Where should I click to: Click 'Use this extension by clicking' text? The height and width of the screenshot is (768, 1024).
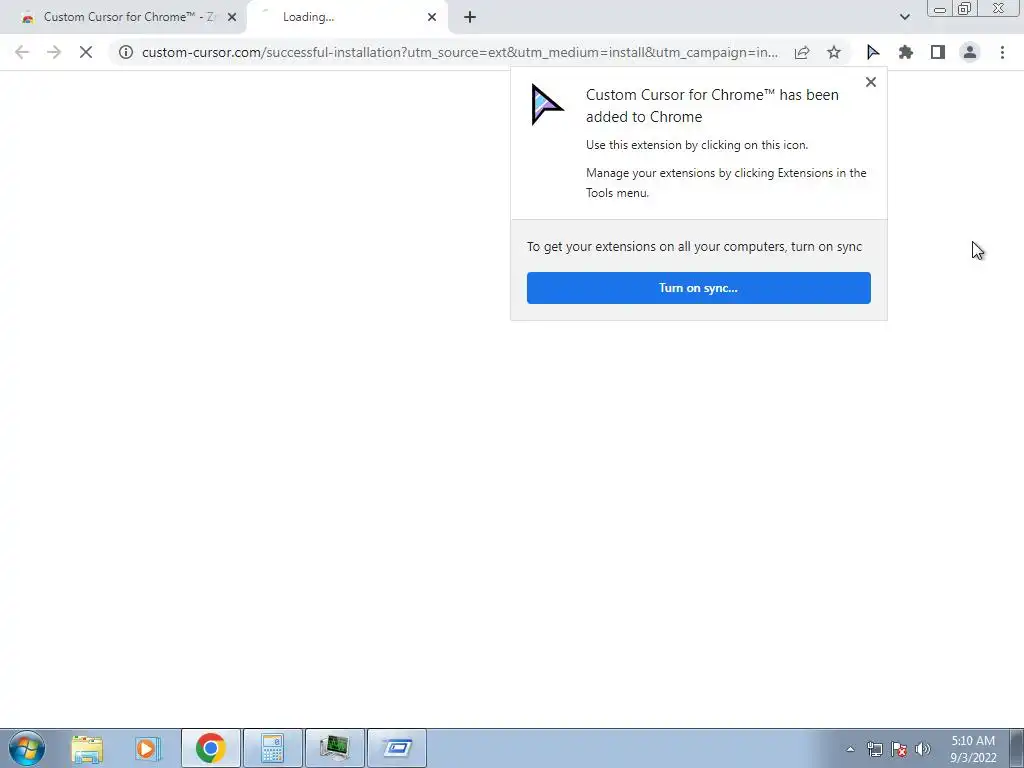tap(697, 145)
